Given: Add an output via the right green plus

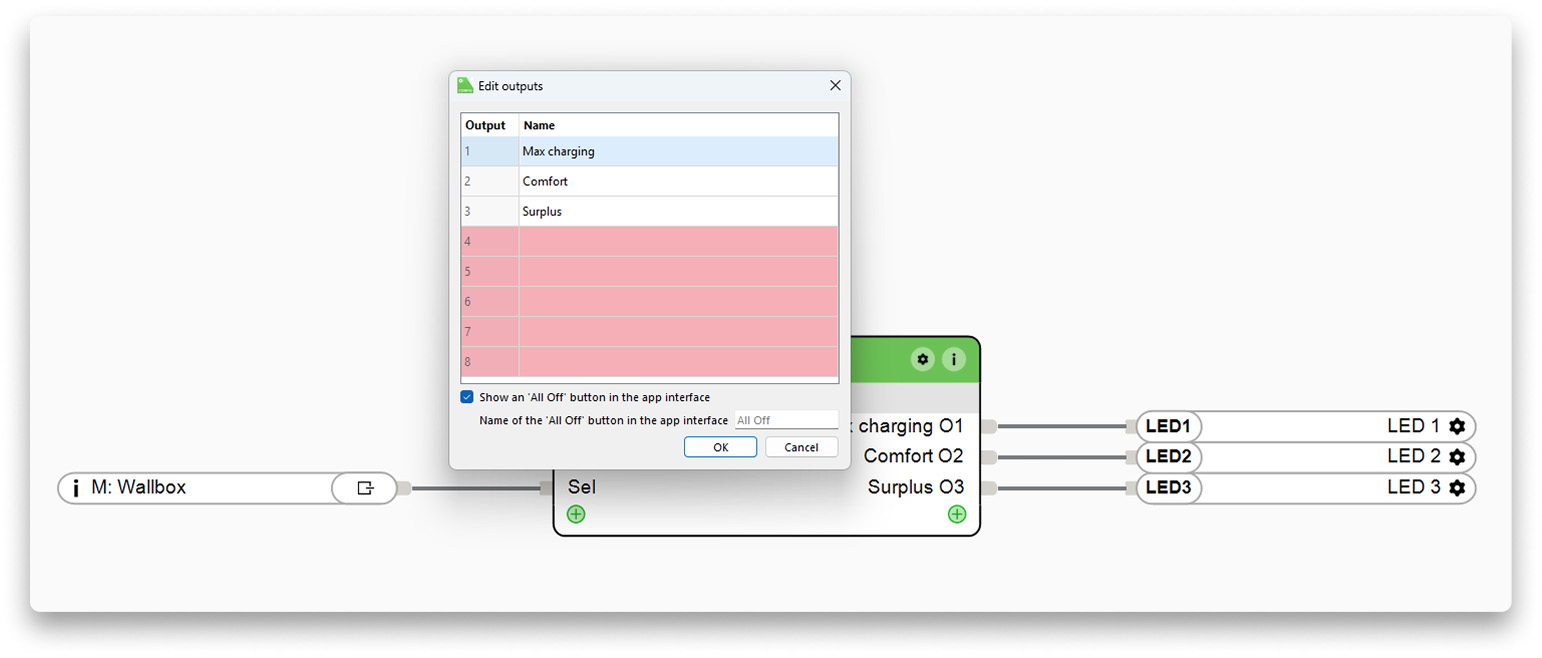Looking at the screenshot, I should point(957,513).
